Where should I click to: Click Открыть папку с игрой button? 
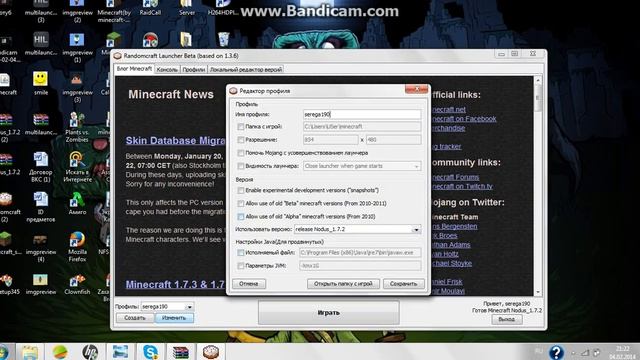pos(343,284)
